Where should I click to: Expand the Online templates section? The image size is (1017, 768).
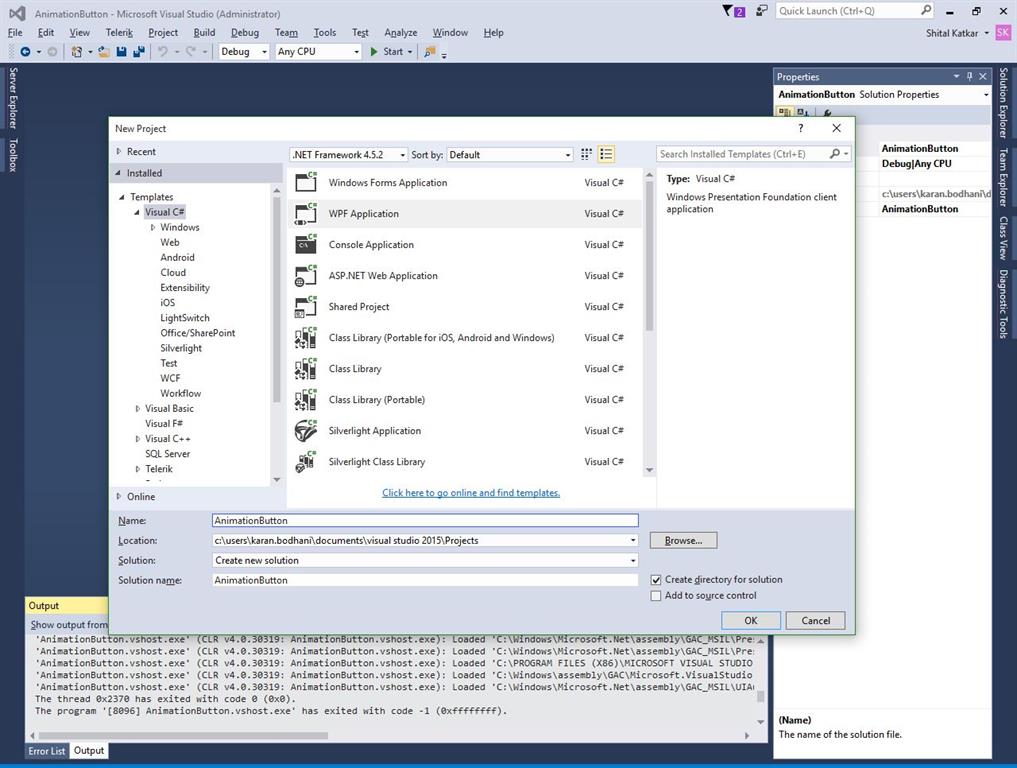tap(119, 497)
